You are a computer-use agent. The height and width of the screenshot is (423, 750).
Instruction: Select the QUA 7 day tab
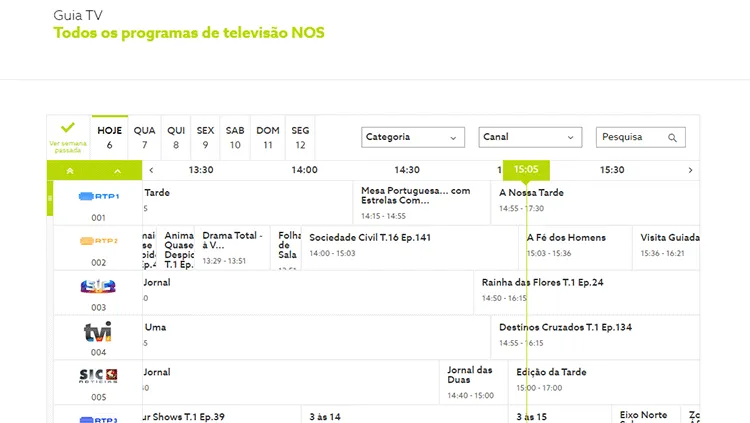click(144, 137)
